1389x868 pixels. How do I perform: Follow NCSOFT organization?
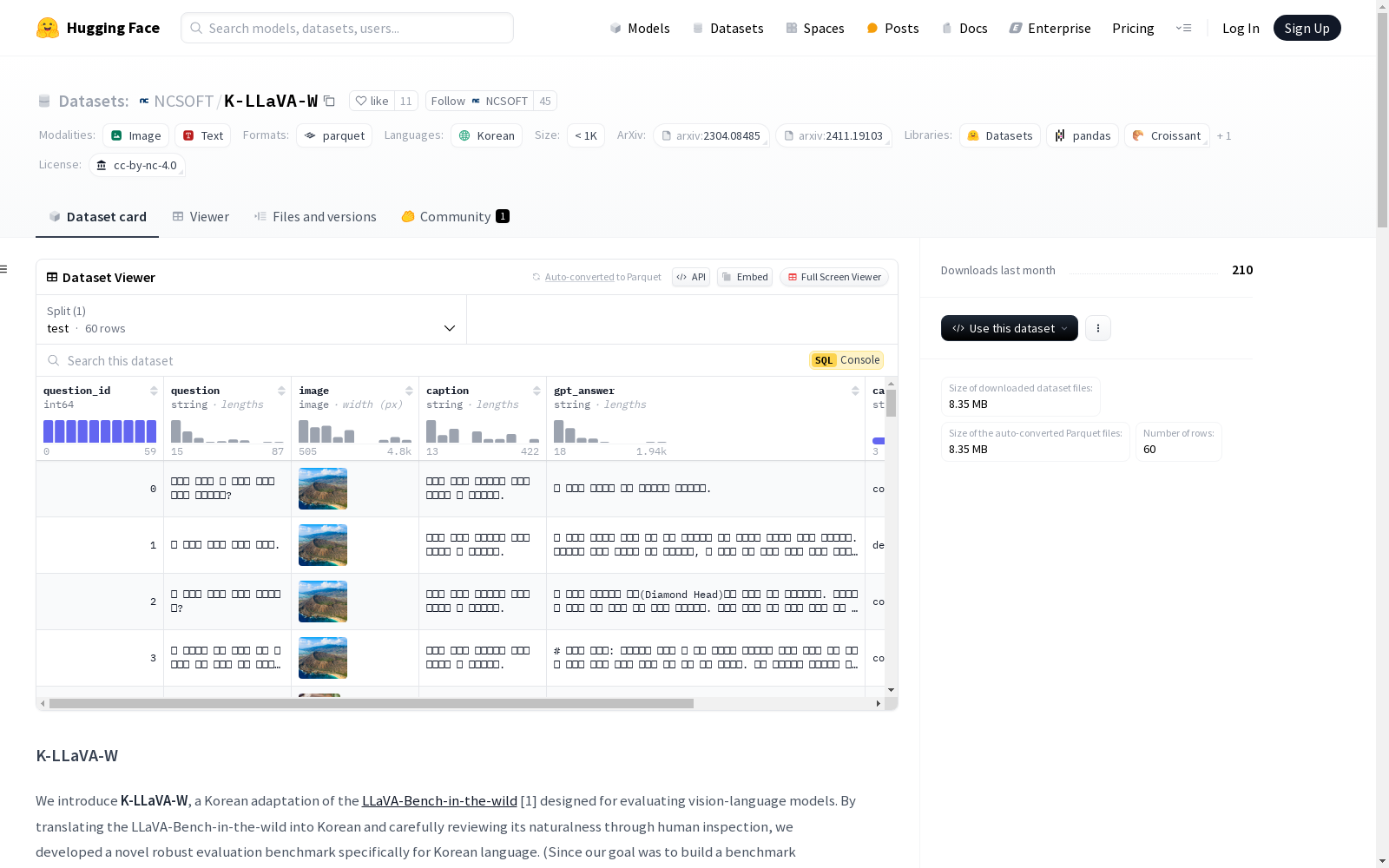479,101
